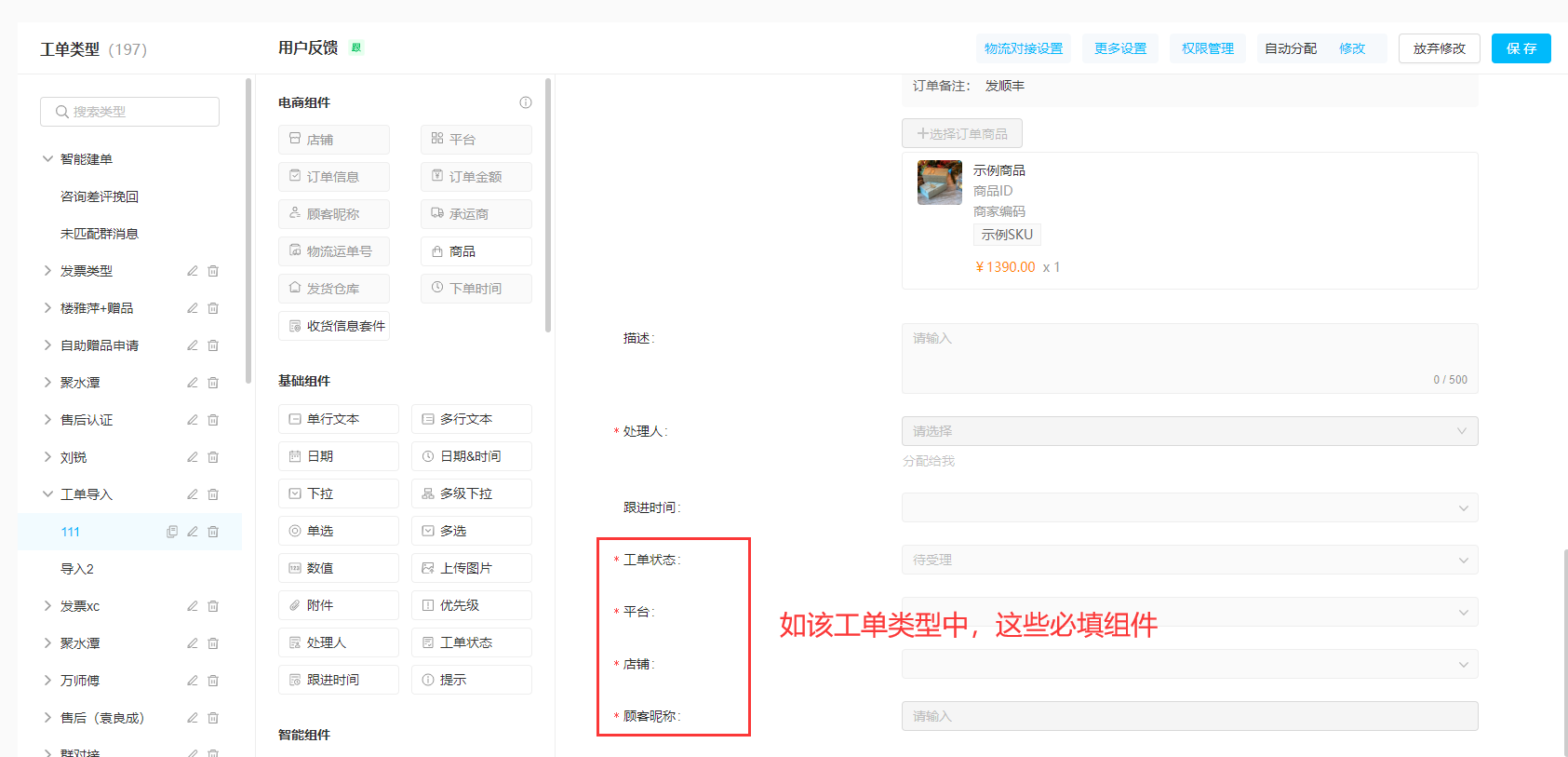Click search magnifier icon in 搜索类型 box
1568x757 pixels.
(62, 112)
